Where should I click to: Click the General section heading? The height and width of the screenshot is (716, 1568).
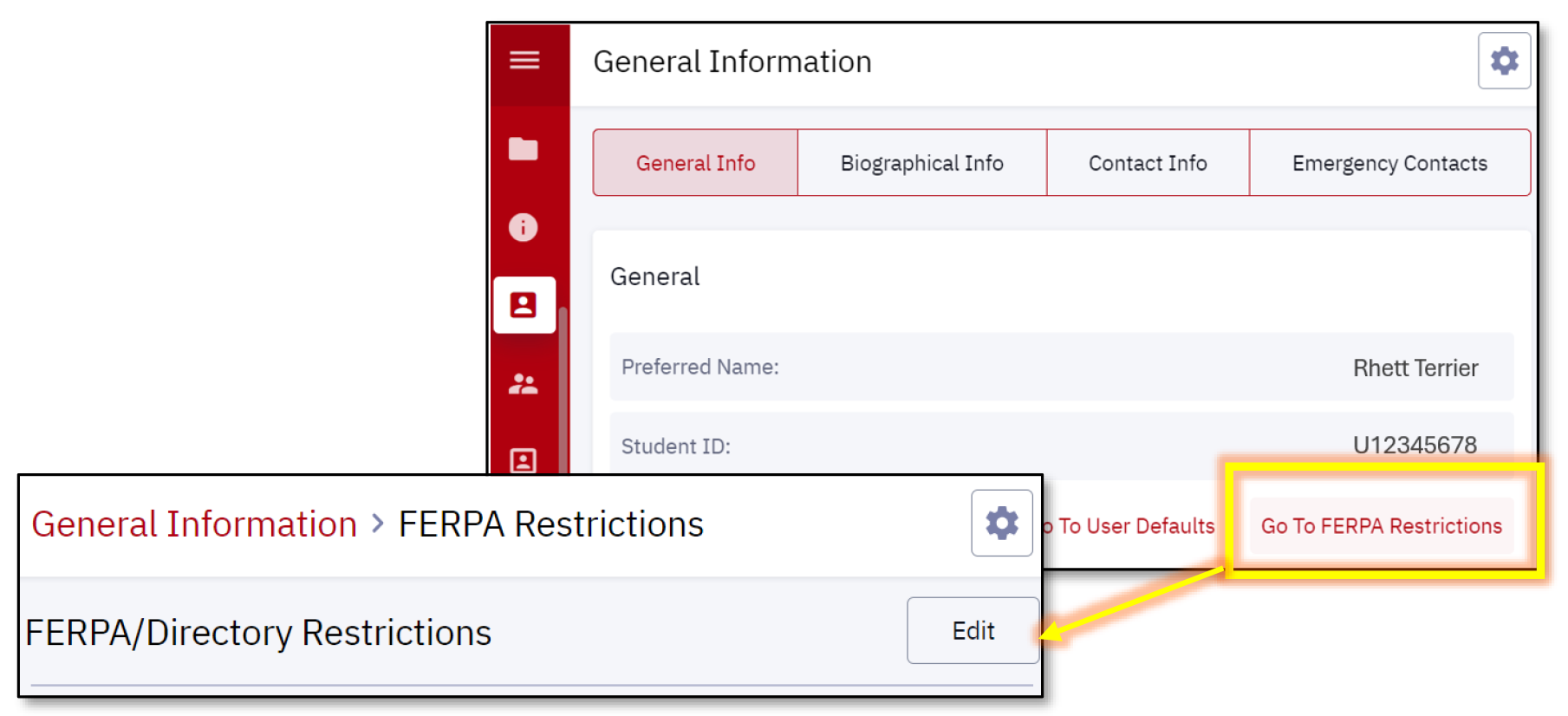pos(655,277)
